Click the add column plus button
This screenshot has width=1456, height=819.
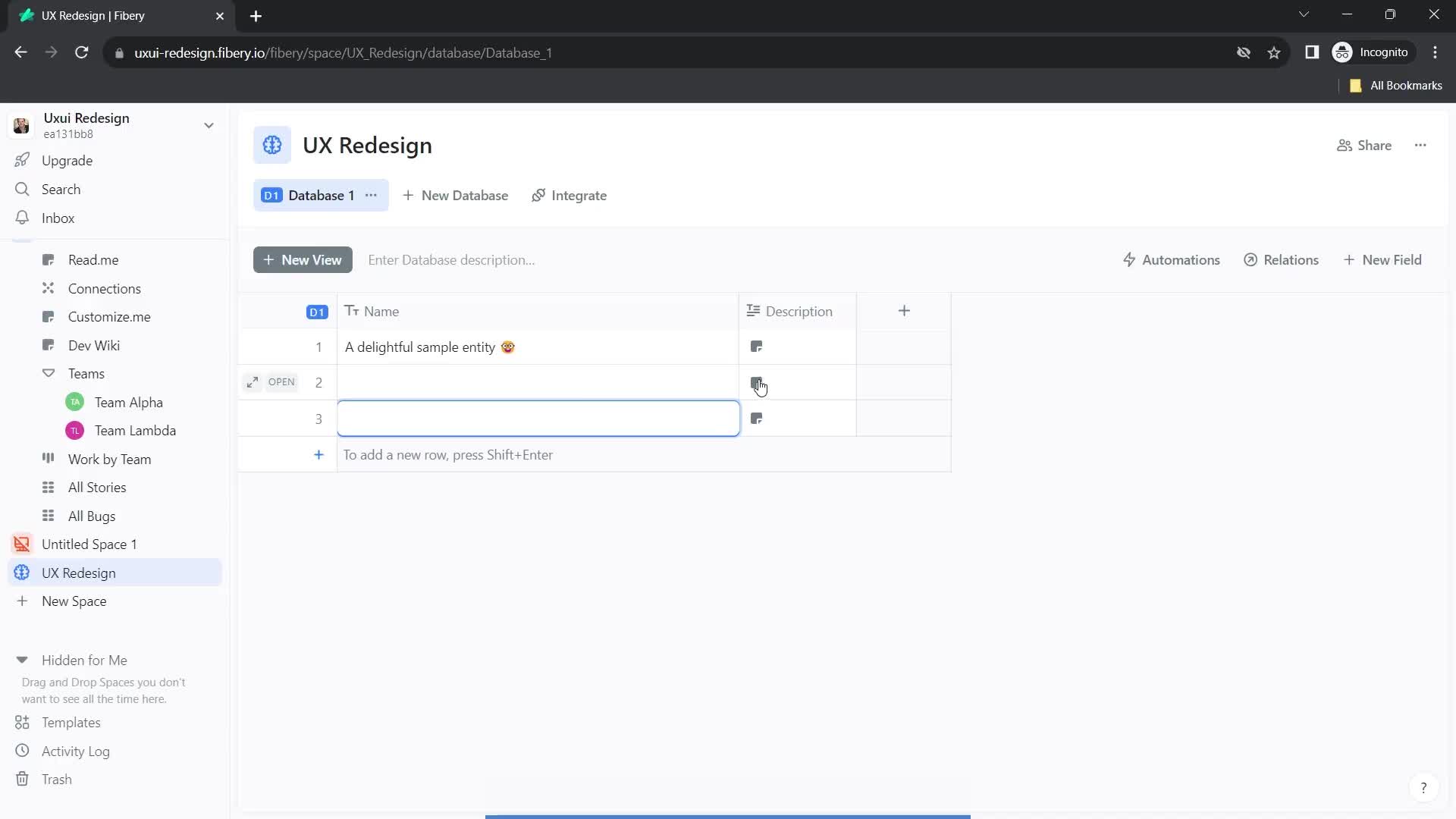[x=905, y=311]
